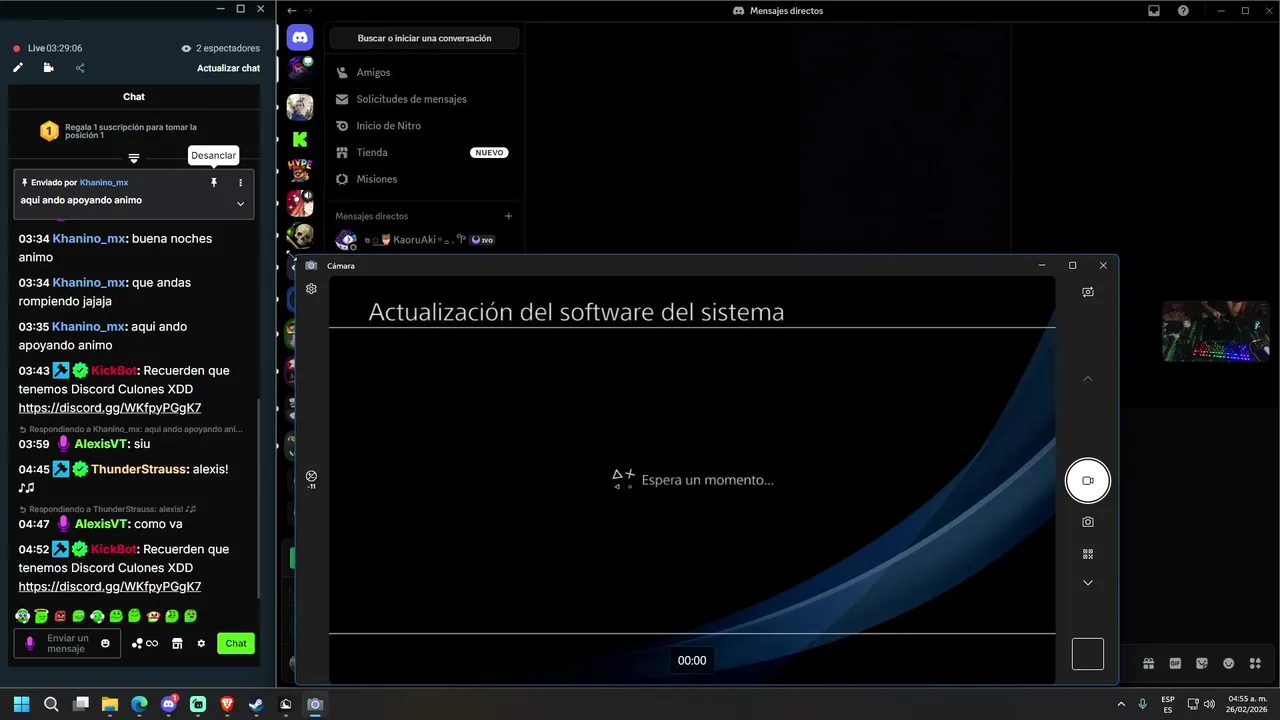Open the Discord gift icon in message bar
Viewport: 1280px width, 720px height.
pyautogui.click(x=1149, y=663)
